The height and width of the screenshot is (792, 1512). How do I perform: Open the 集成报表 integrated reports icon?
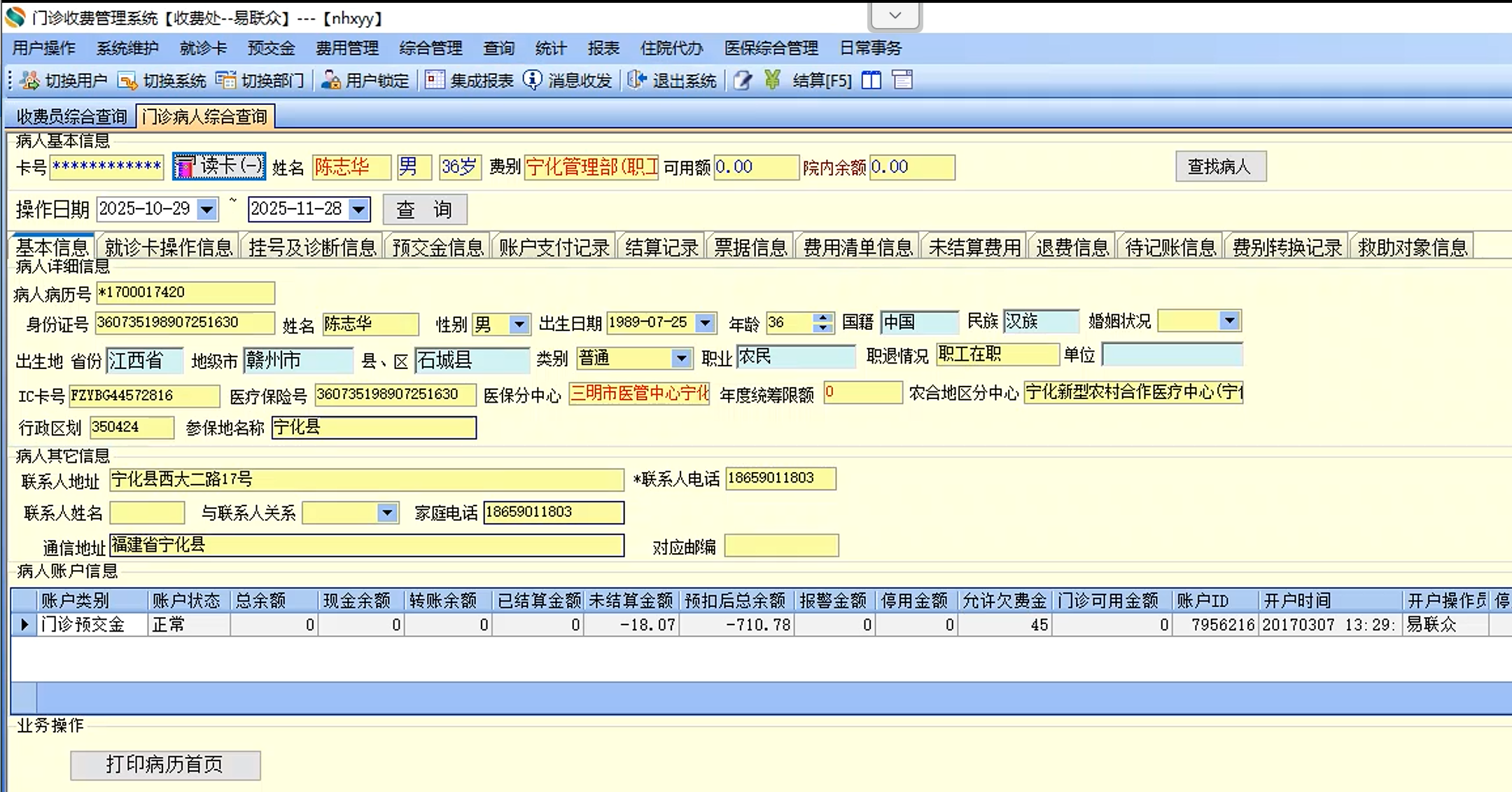coord(435,81)
